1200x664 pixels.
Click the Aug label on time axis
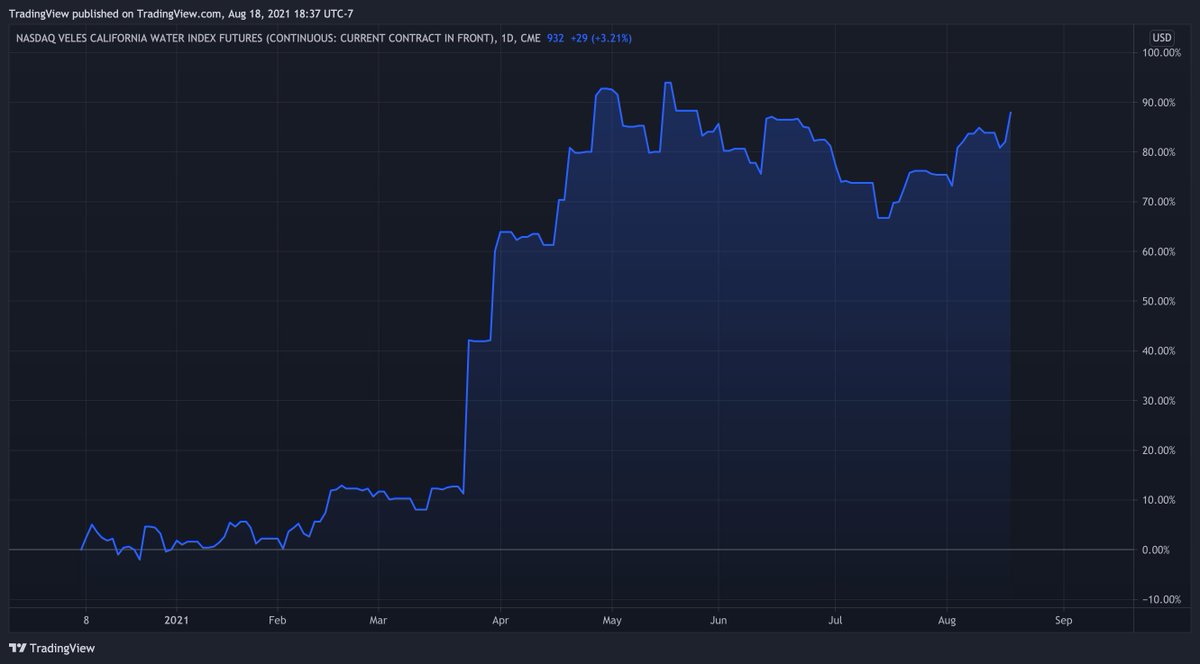tap(946, 620)
